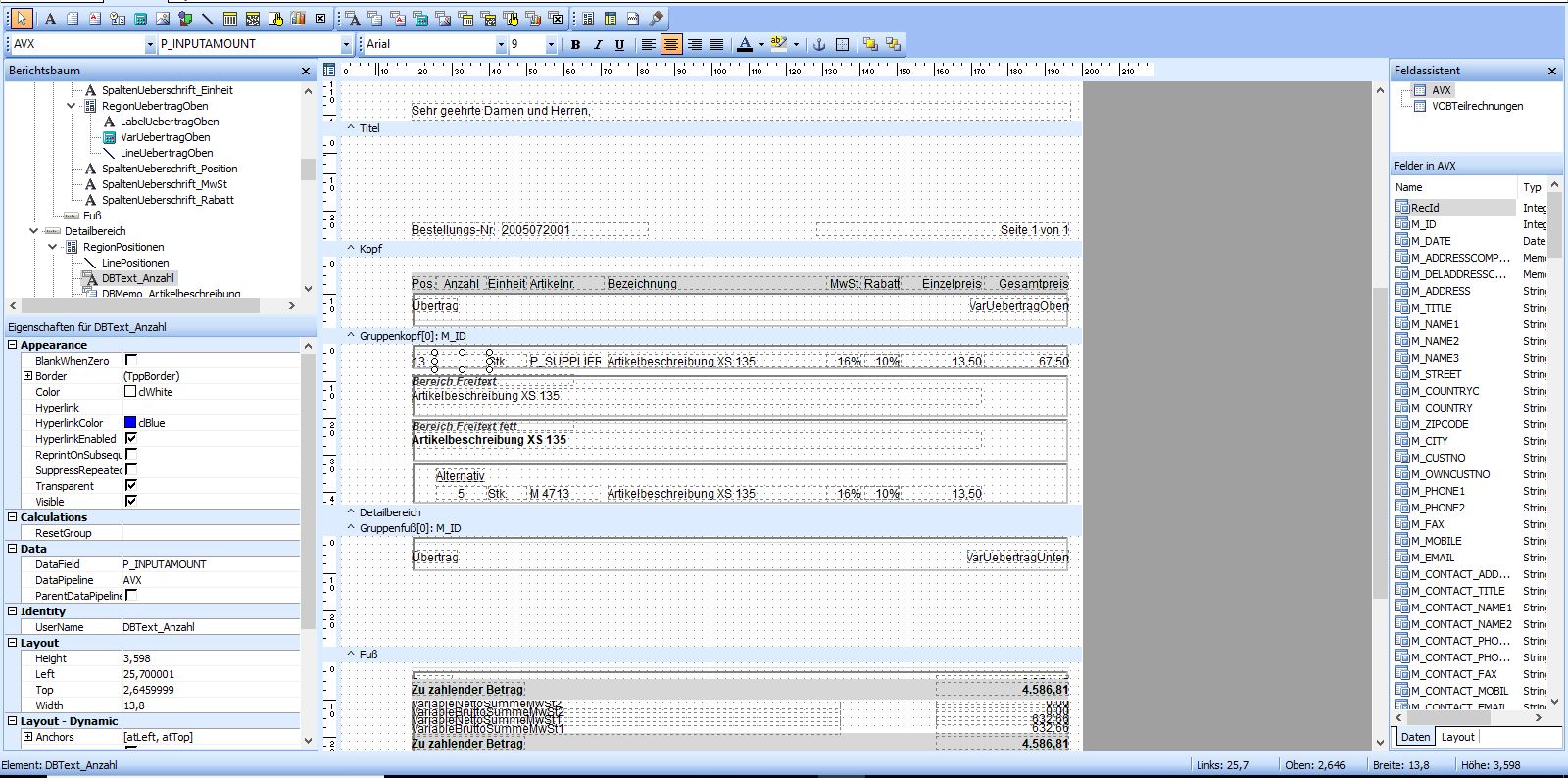The height and width of the screenshot is (778, 1568).
Task: Click the clBlue HyperlinkColor swatch
Action: (x=130, y=423)
